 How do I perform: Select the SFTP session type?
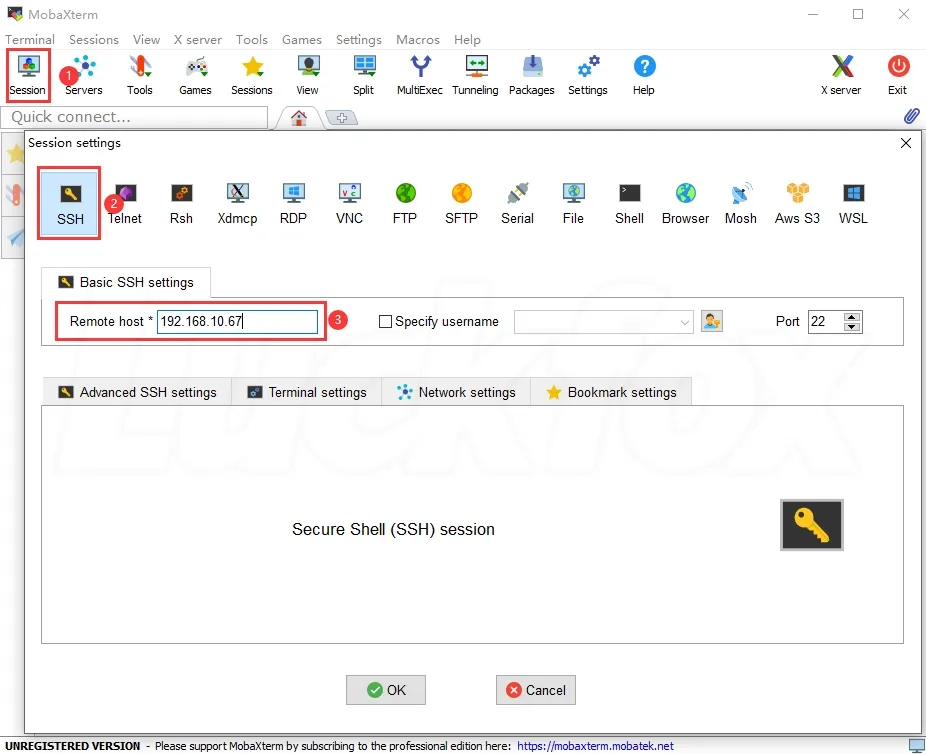pos(462,204)
